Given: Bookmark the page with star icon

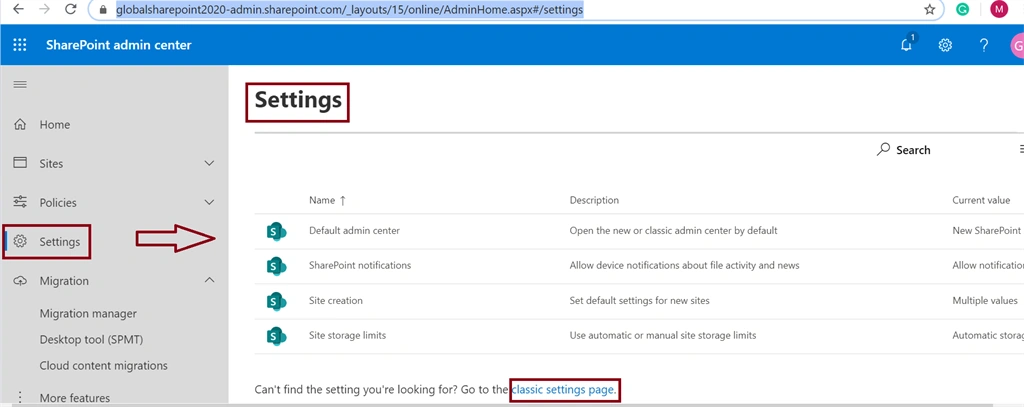Looking at the screenshot, I should tap(929, 10).
